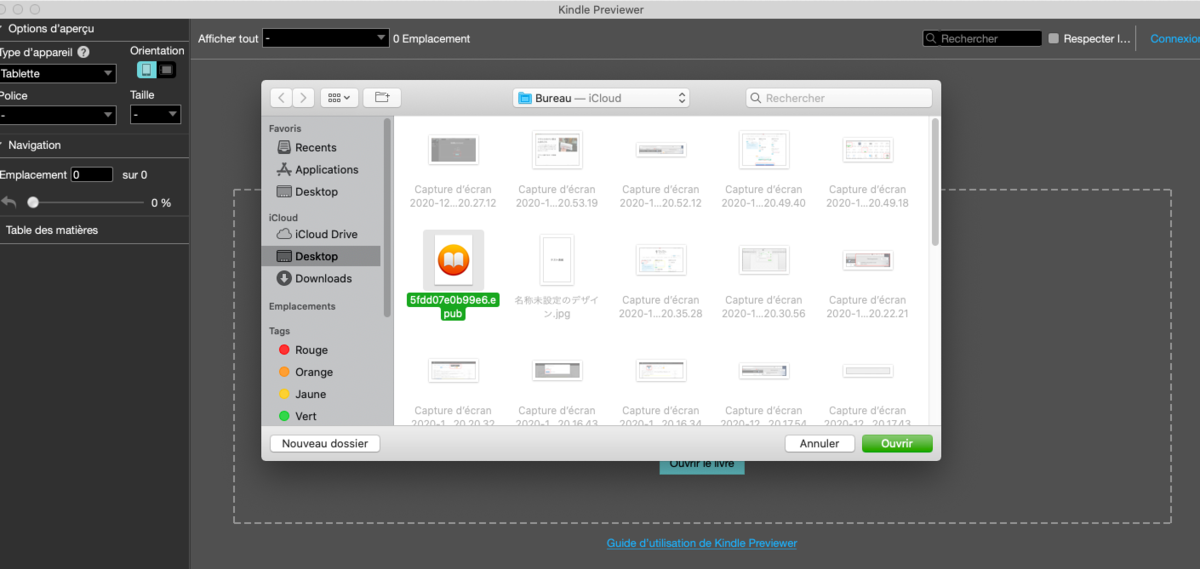The image size is (1200, 569).
Task: Select capture thumbnail 2020-1...20.35.28
Action: pyautogui.click(x=661, y=260)
